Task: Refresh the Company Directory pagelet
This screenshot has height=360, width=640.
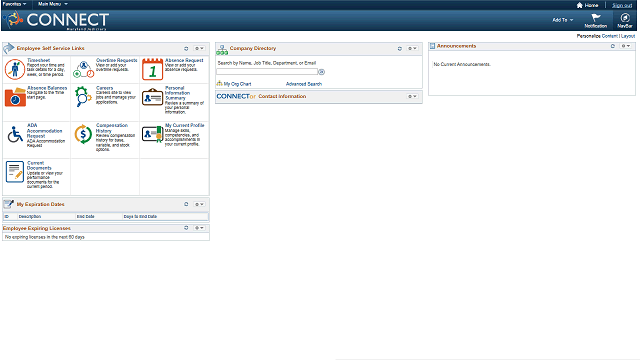Action: [400, 49]
